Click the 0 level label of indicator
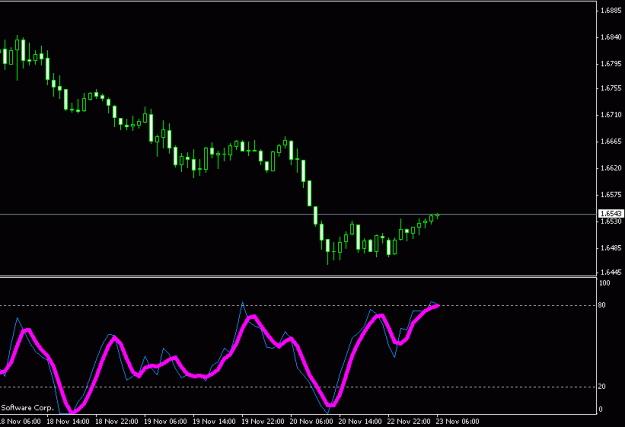The image size is (625, 427). tap(601, 409)
